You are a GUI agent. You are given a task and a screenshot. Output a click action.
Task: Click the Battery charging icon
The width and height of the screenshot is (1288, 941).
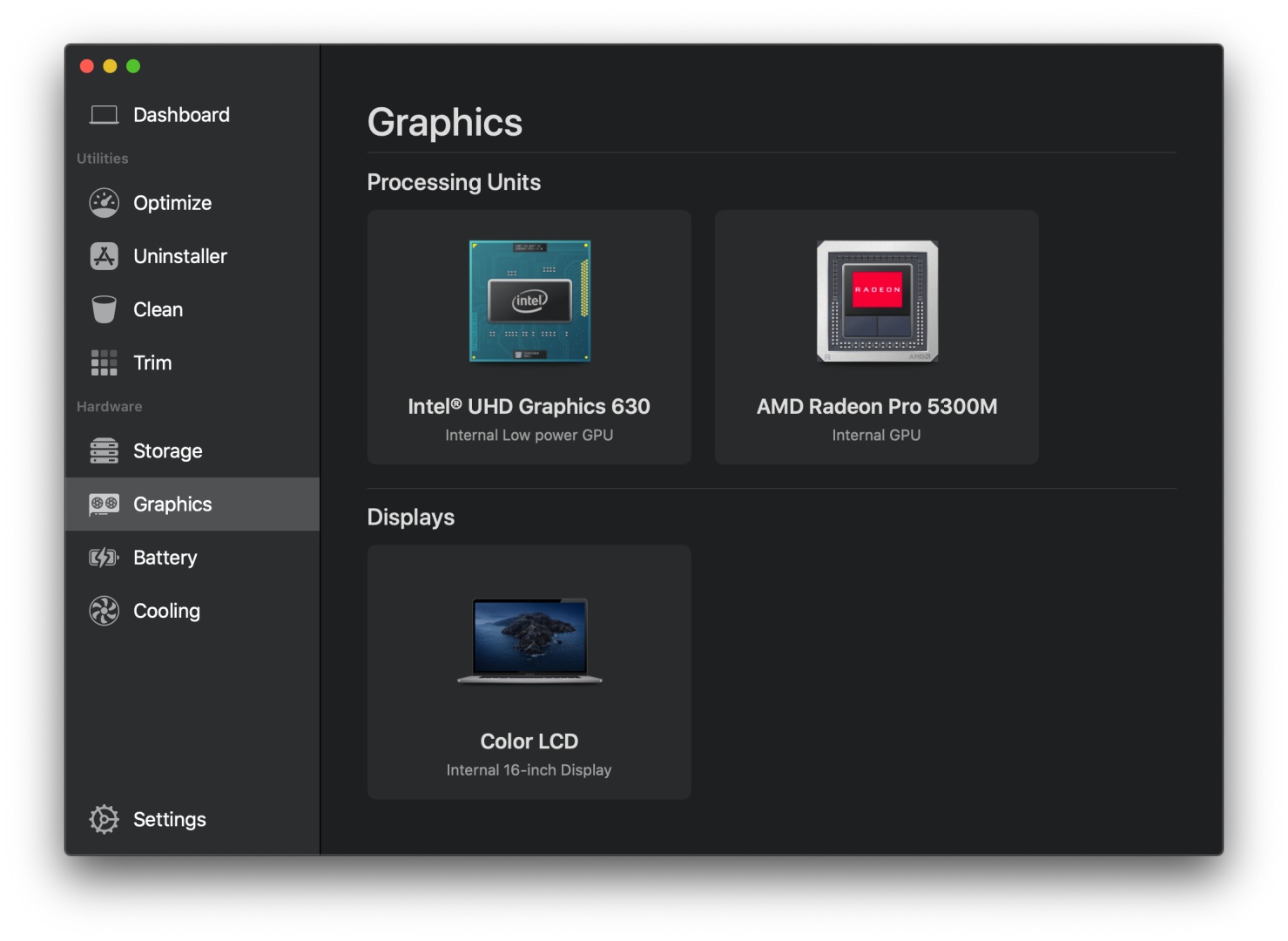[x=104, y=558]
